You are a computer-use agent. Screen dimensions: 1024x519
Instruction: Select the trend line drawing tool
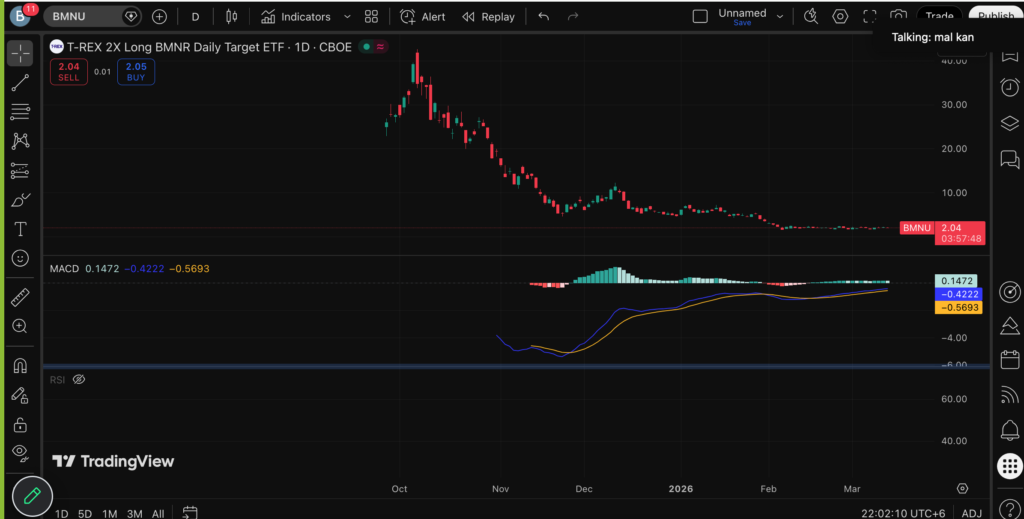click(20, 83)
